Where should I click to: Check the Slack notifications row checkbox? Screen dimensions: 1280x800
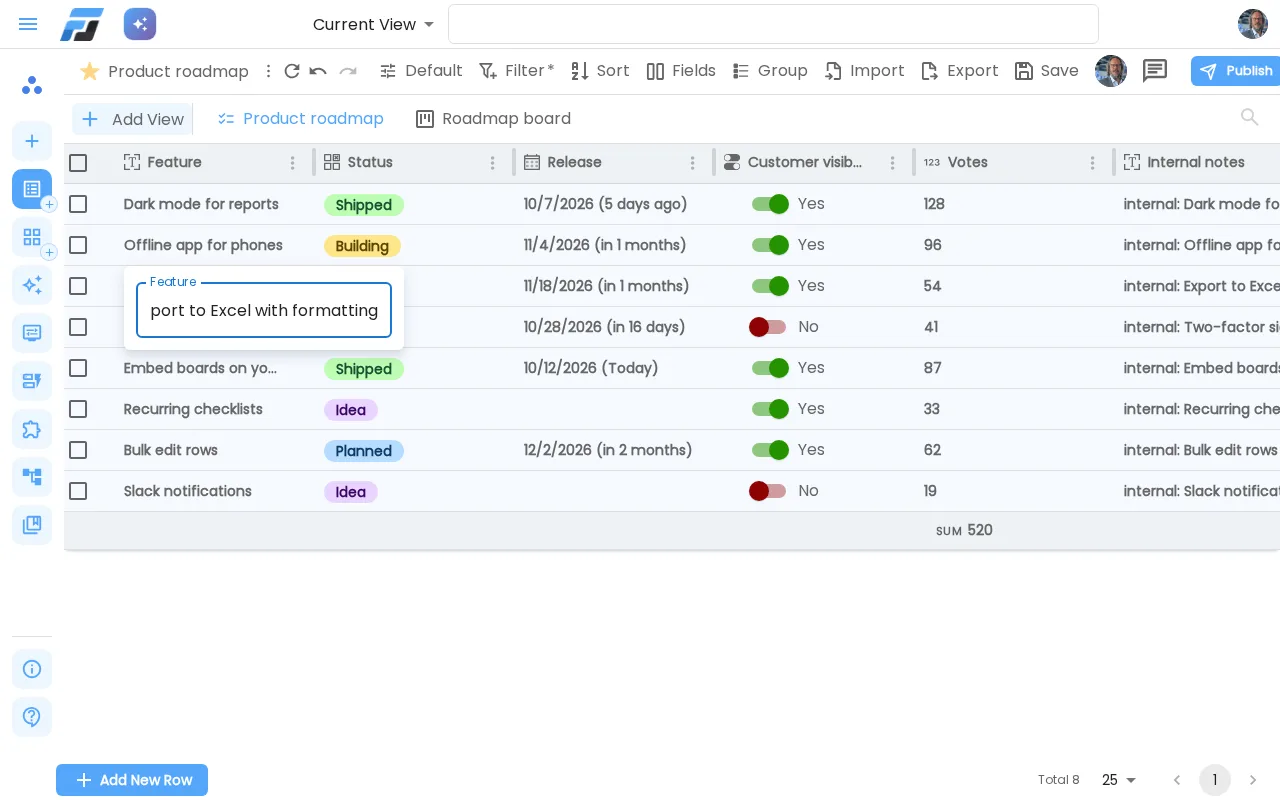pos(78,491)
